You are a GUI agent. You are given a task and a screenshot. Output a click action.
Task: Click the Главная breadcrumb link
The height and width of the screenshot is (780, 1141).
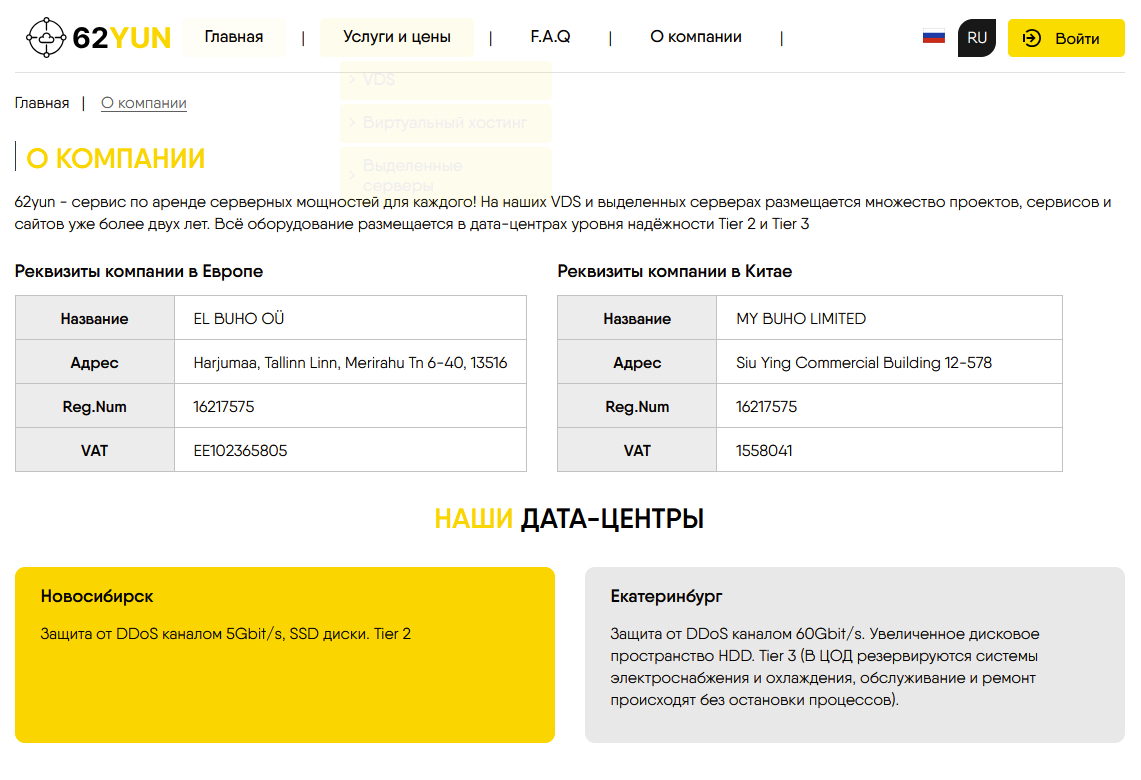click(42, 103)
